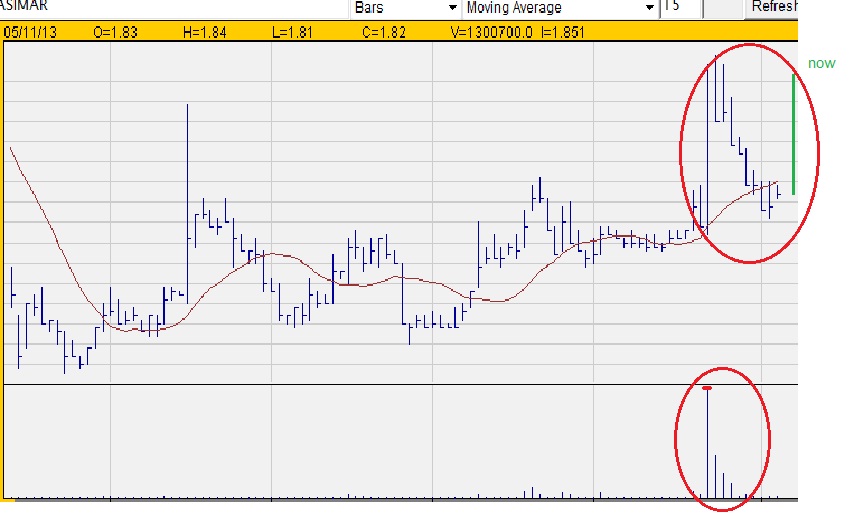This screenshot has width=852, height=523.
Task: Click the C=1.82 close value
Action: (x=384, y=33)
